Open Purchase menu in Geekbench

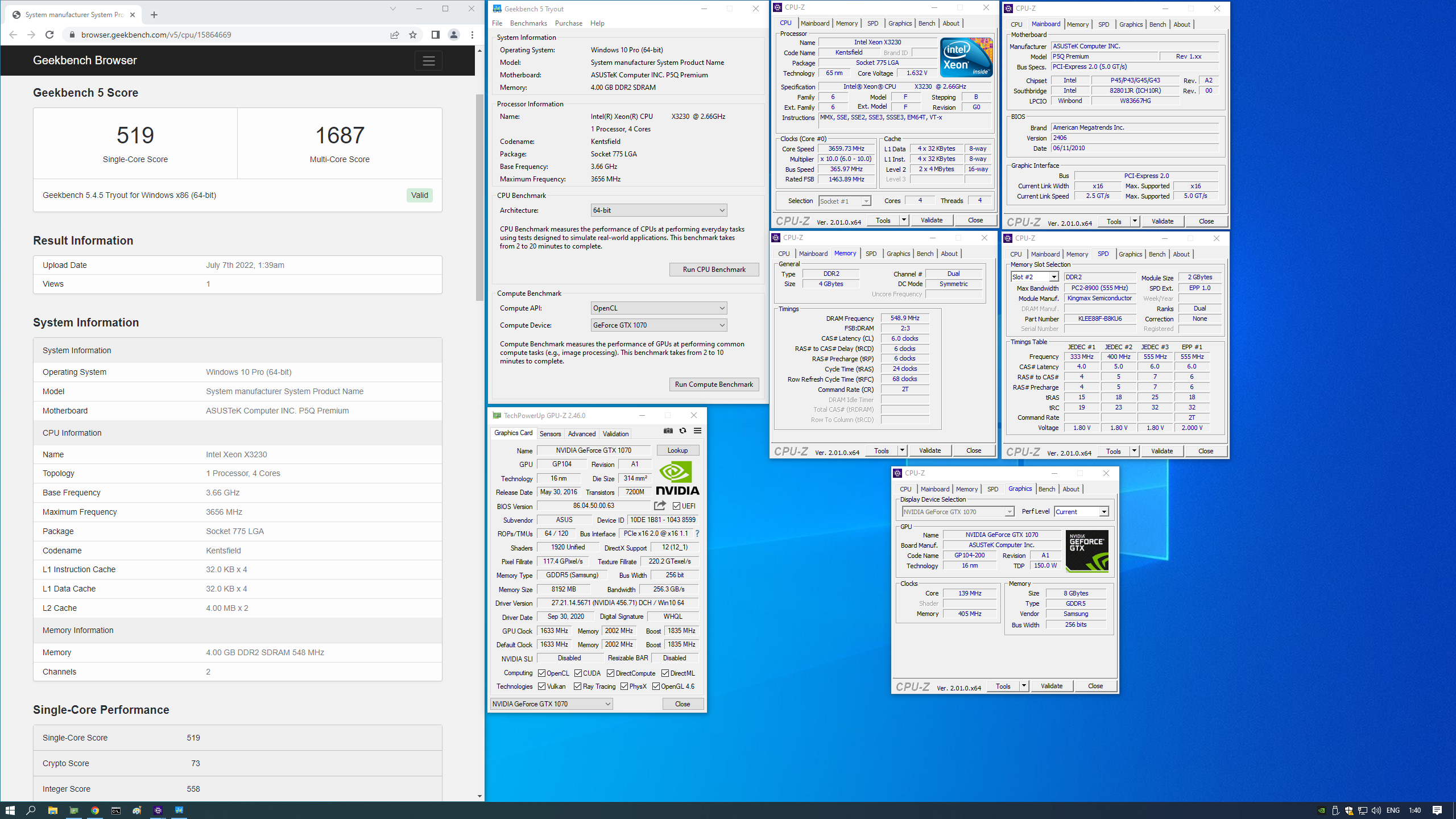pyautogui.click(x=568, y=23)
